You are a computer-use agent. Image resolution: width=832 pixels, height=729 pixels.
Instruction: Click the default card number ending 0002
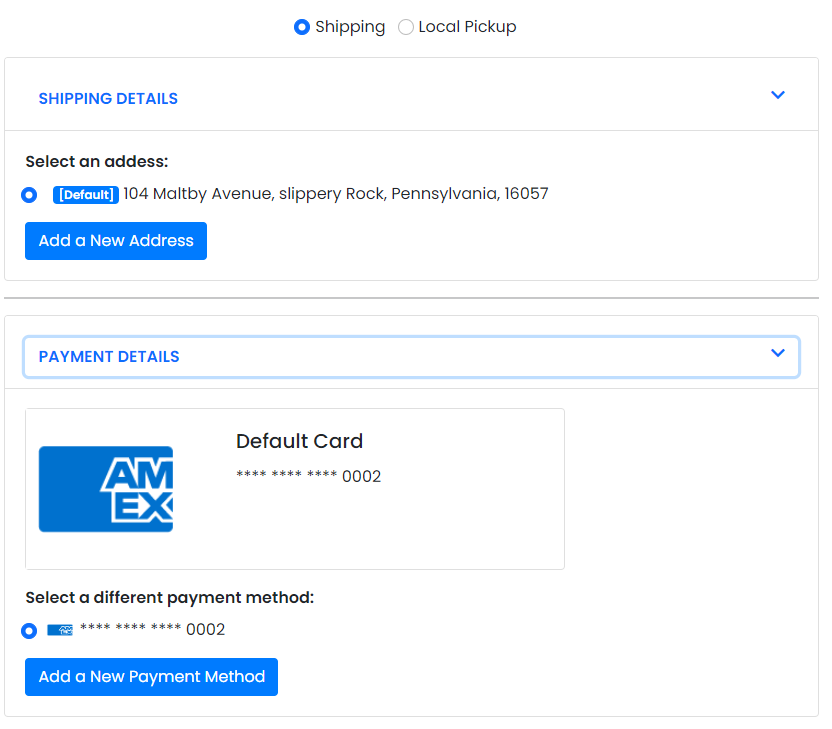[x=309, y=476]
